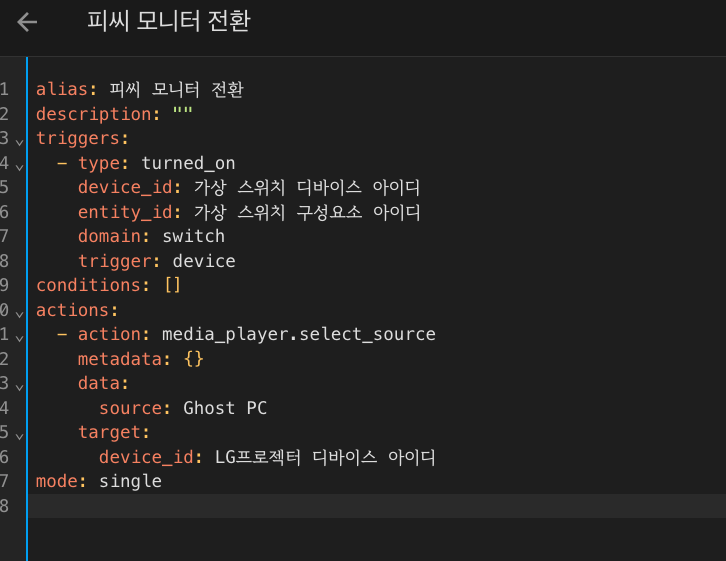Click 'media_player.select_source' action value
726x561 pixels.
pos(298,334)
